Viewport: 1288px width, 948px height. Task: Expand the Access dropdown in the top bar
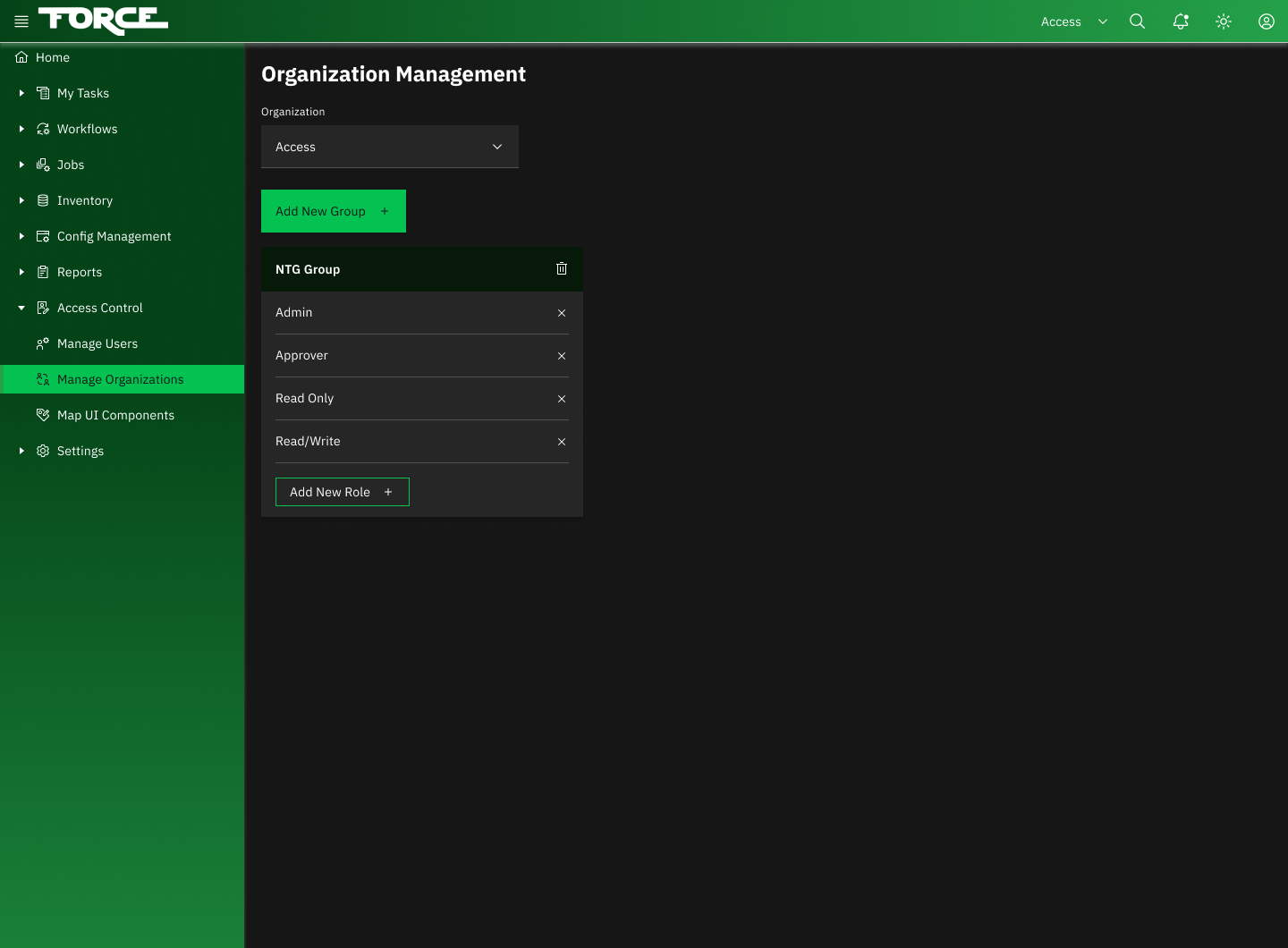point(1102,21)
